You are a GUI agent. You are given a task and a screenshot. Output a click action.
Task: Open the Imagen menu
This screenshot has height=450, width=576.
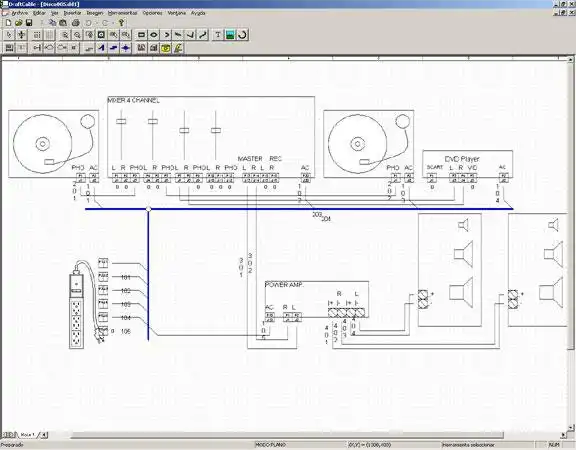pyautogui.click(x=95, y=13)
